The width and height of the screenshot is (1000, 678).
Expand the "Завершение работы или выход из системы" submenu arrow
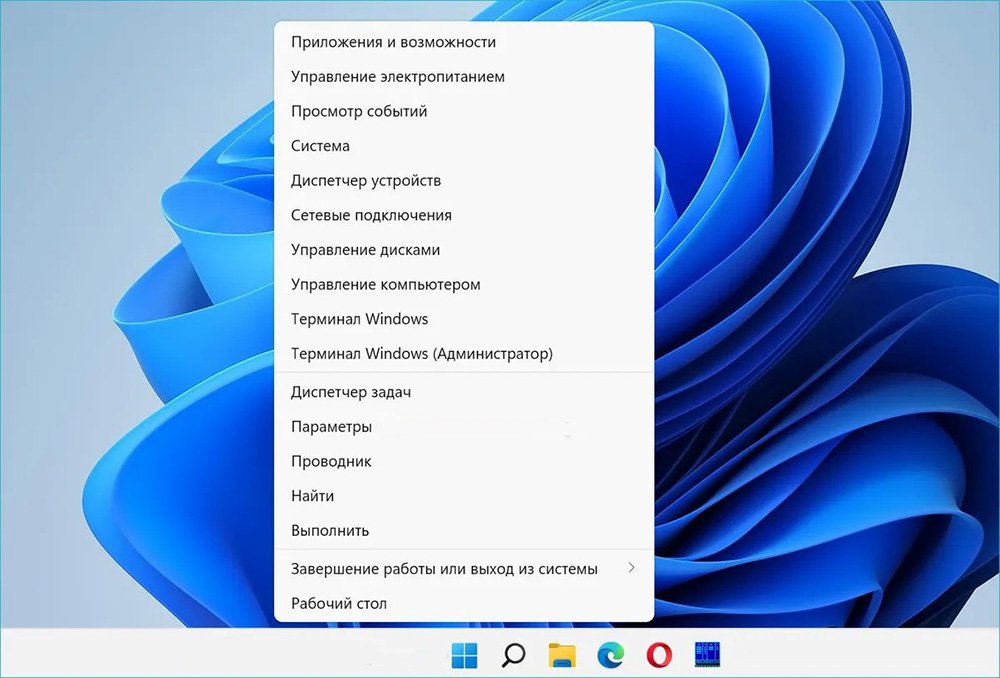click(631, 568)
